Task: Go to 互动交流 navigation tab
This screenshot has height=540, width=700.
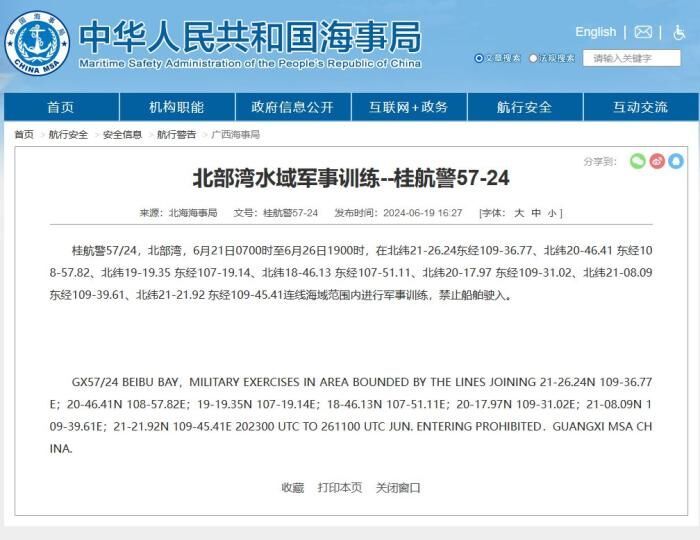Action: pyautogui.click(x=640, y=107)
